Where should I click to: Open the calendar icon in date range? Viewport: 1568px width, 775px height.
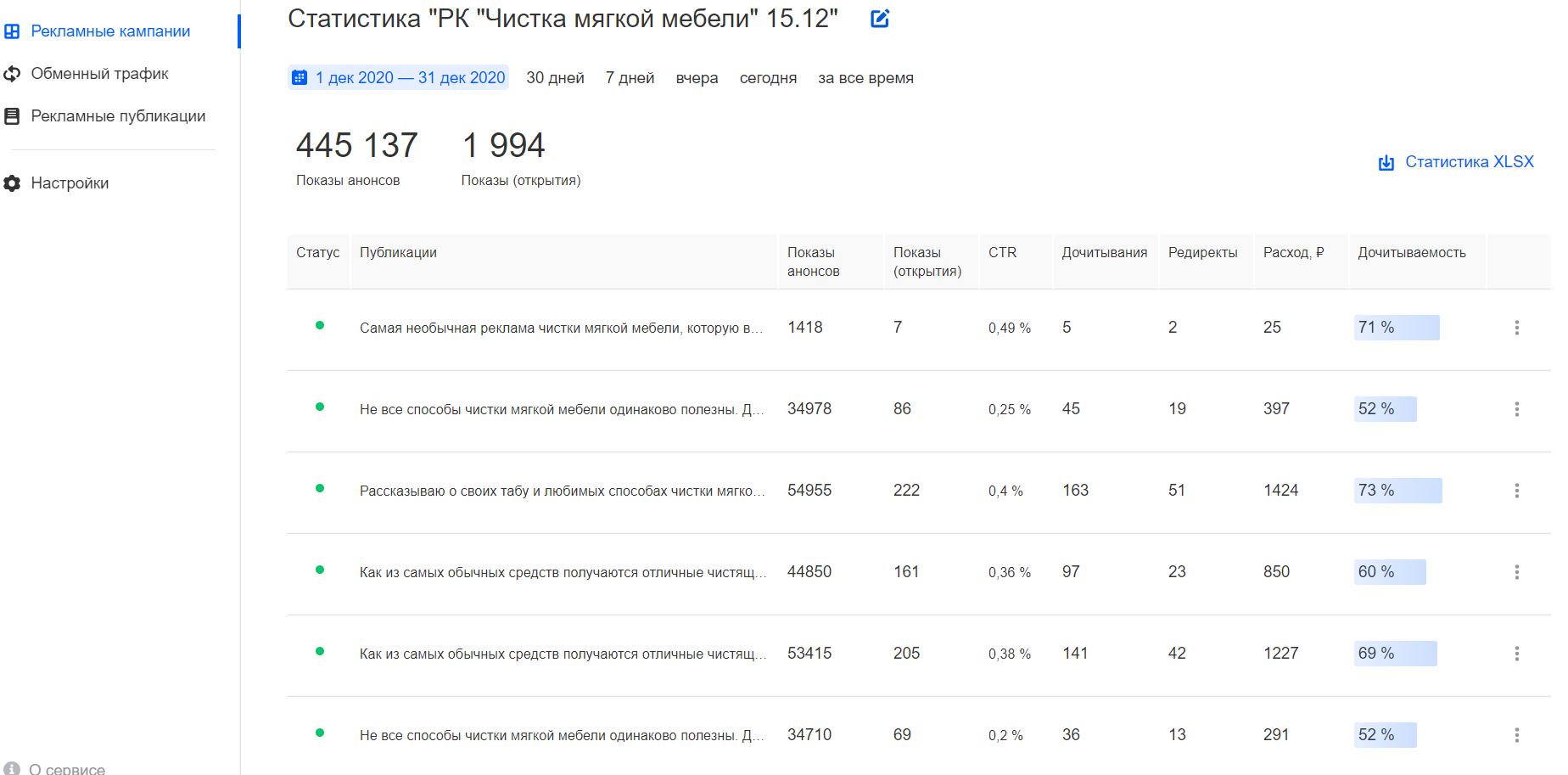(300, 78)
